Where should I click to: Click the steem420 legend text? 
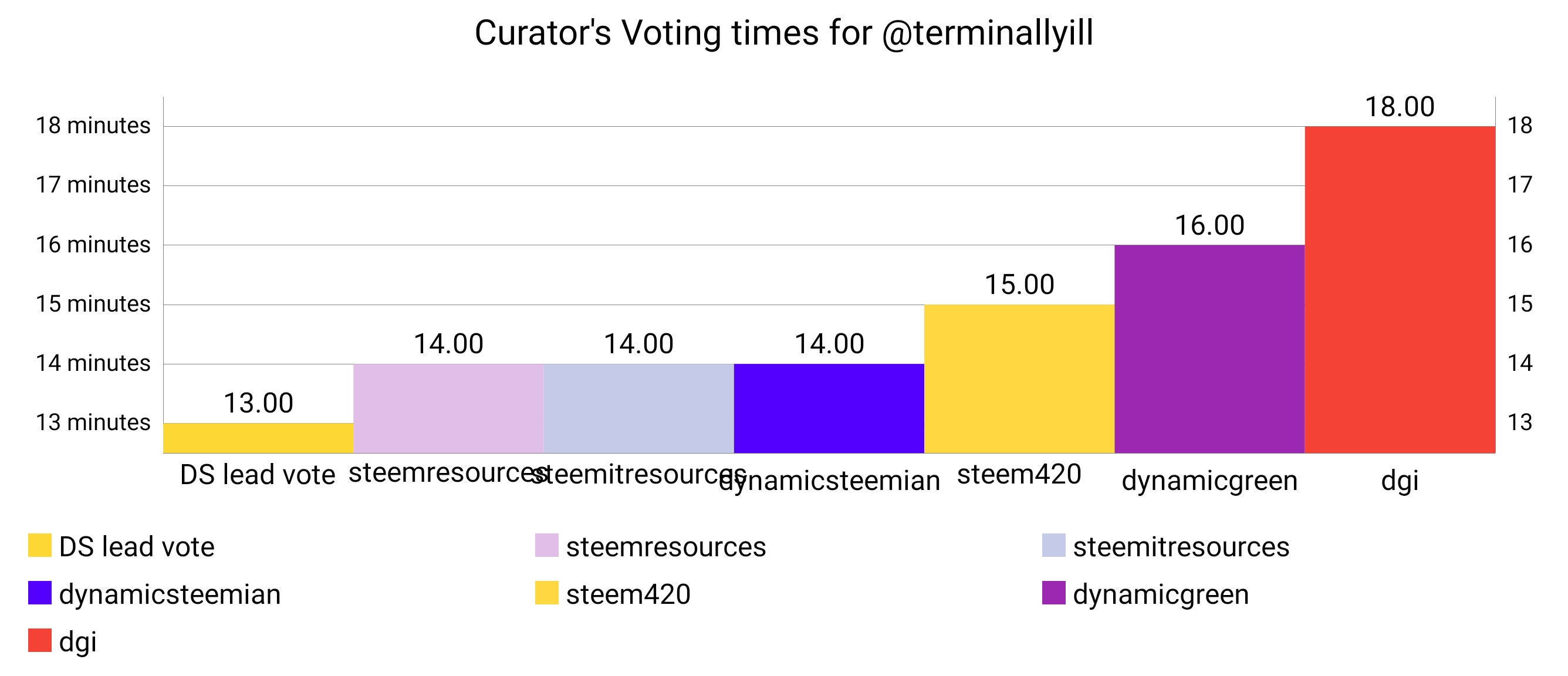[628, 594]
